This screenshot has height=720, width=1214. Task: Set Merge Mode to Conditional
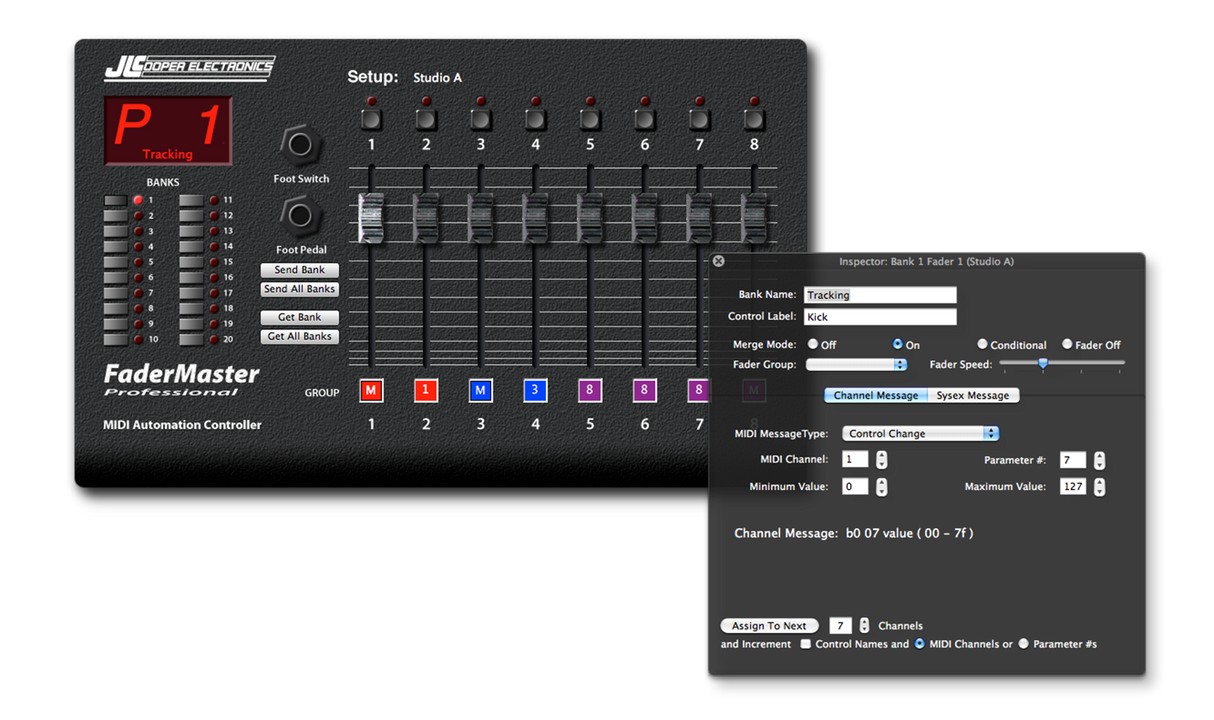pos(982,344)
